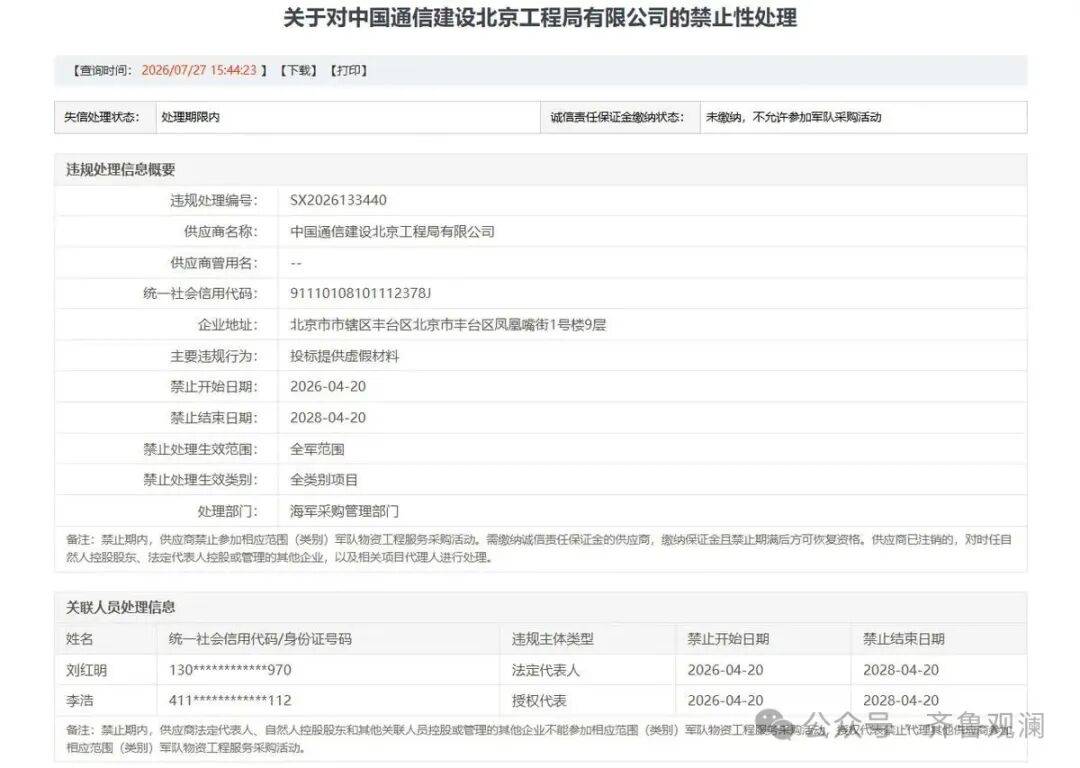Click the 关联人员处理信息 section header
Image resolution: width=1080 pixels, height=768 pixels.
coord(121,607)
